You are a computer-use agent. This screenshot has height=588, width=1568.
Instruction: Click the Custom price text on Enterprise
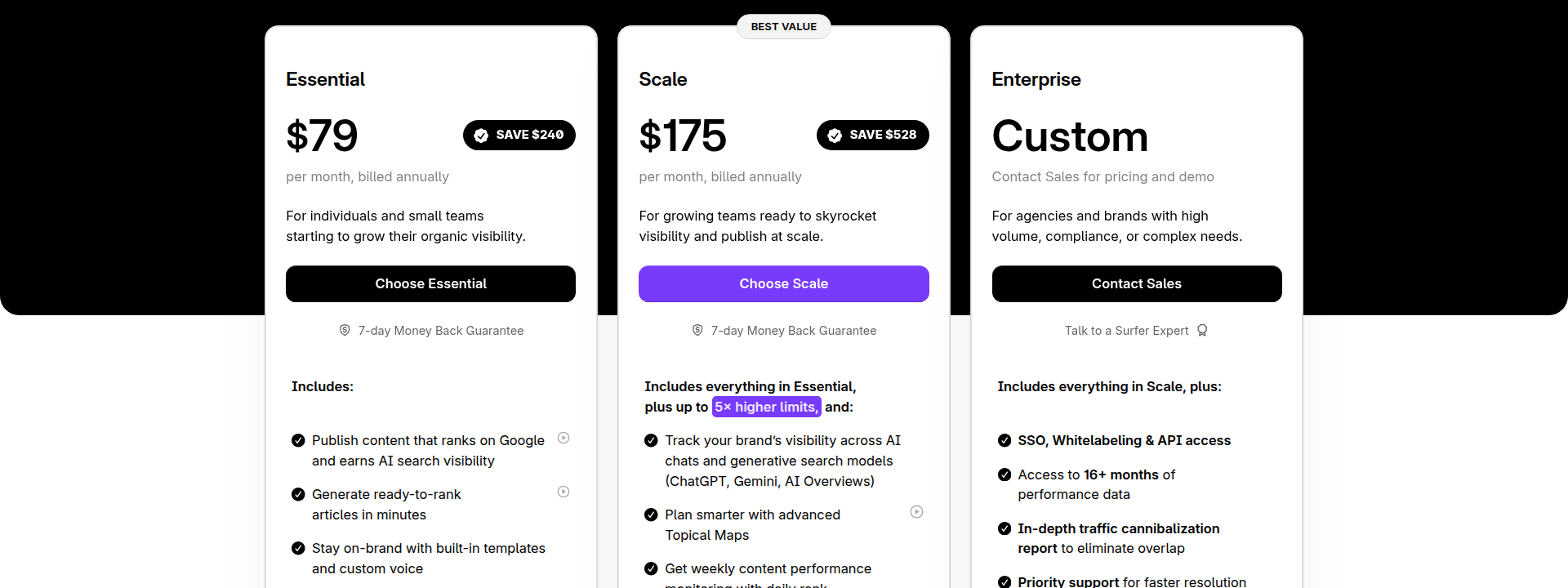tap(1070, 136)
